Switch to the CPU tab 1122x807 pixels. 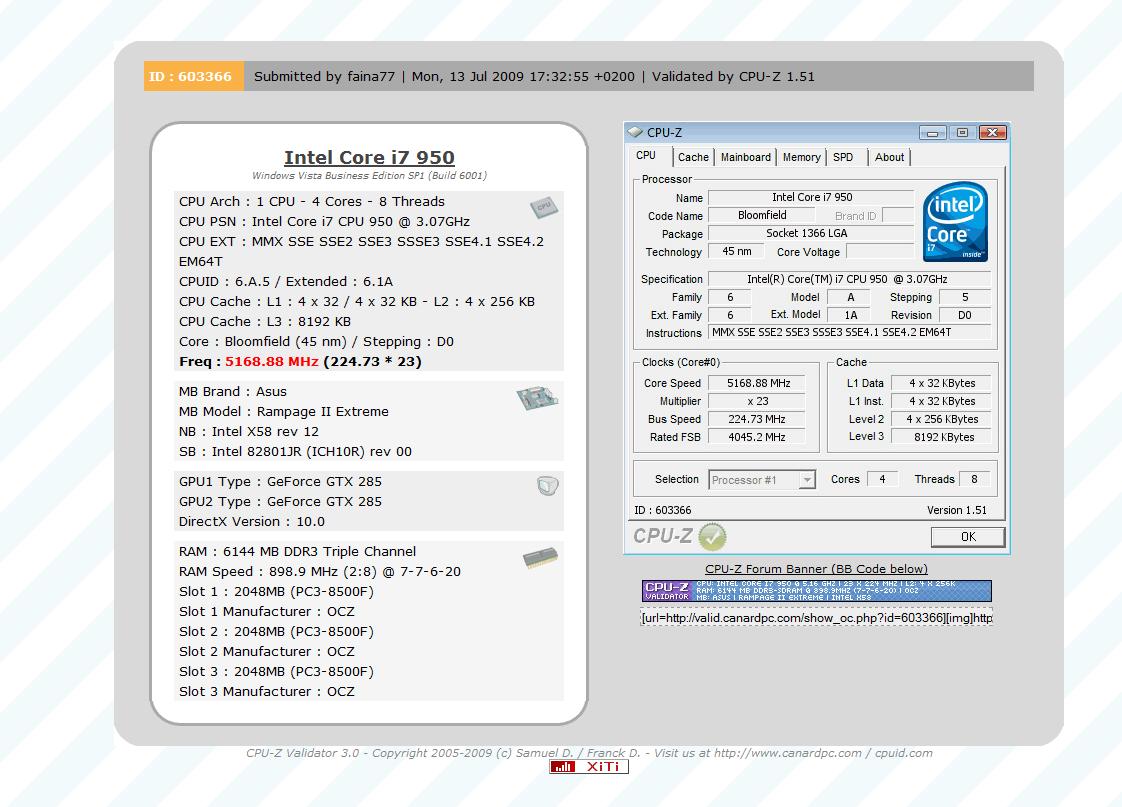(x=645, y=155)
